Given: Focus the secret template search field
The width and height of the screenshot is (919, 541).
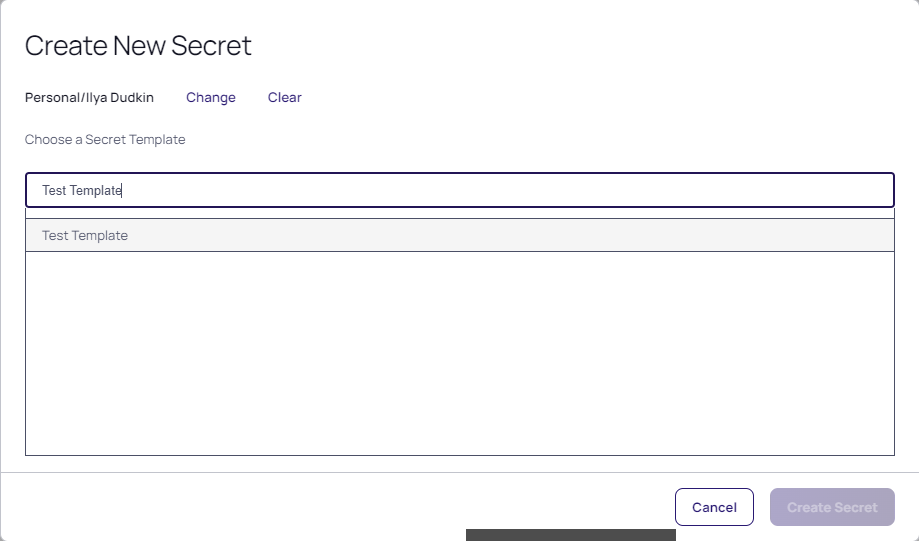Looking at the screenshot, I should [x=460, y=190].
